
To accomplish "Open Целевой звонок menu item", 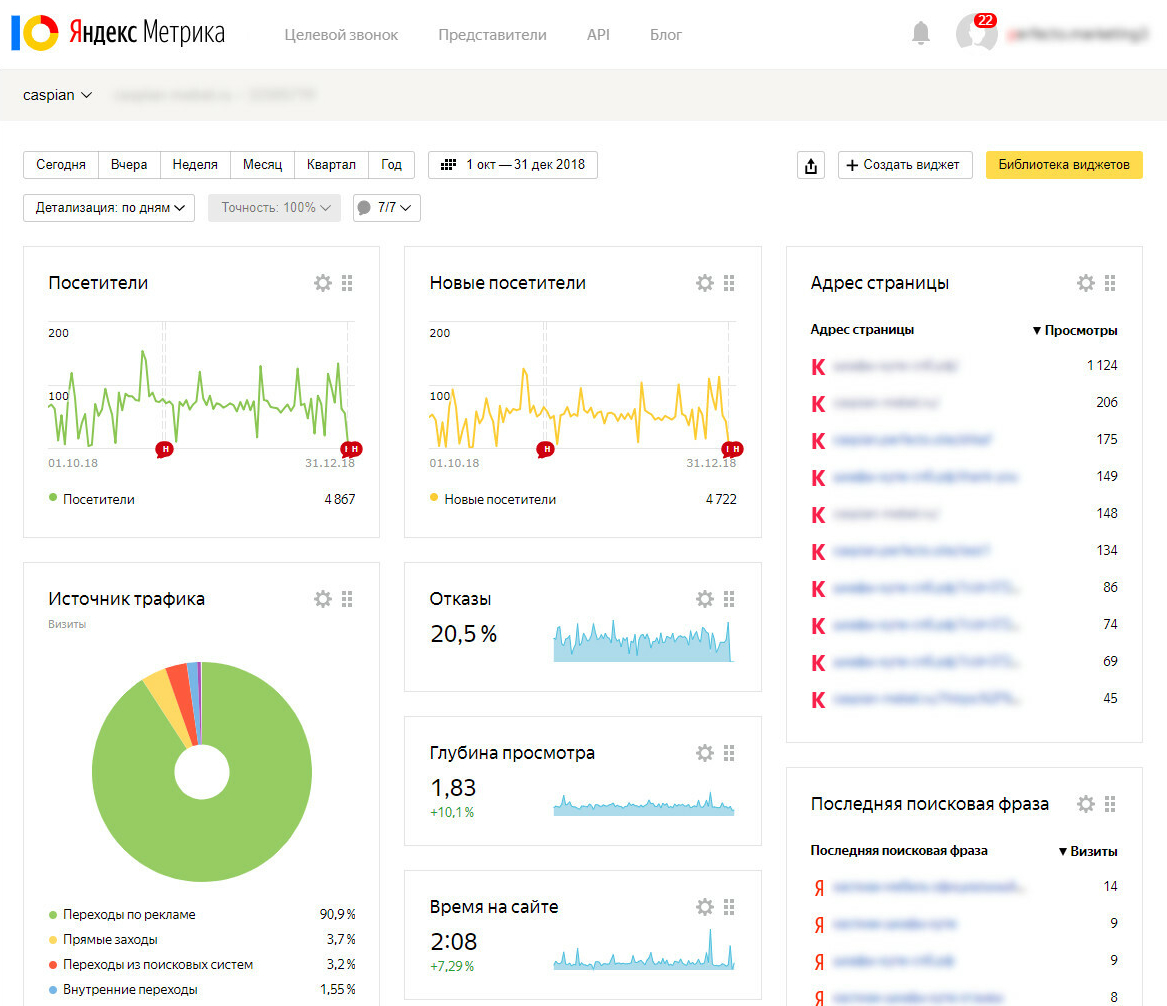I will pos(341,35).
